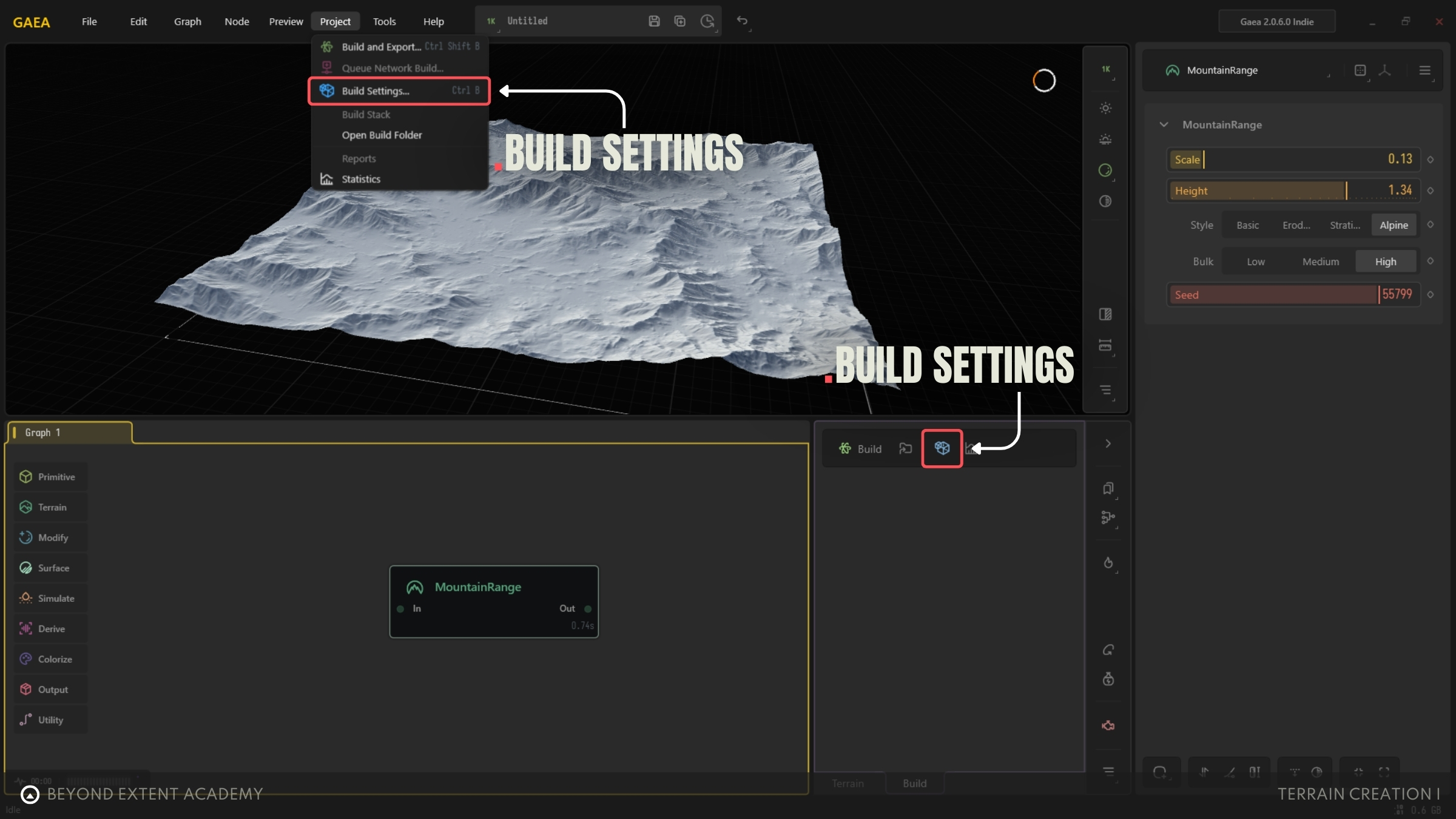Click Open Build Folder menu entry
This screenshot has height=819, width=1456.
pyautogui.click(x=382, y=135)
